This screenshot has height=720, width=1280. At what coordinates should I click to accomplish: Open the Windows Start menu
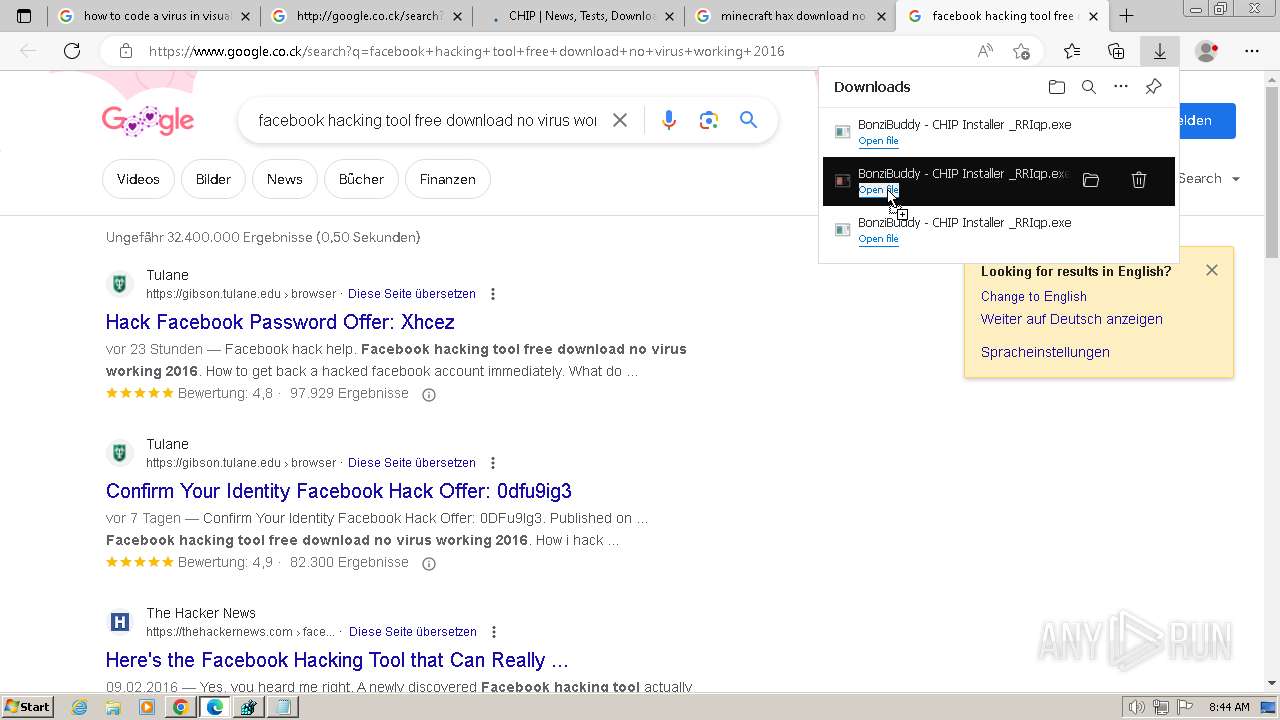pos(27,707)
